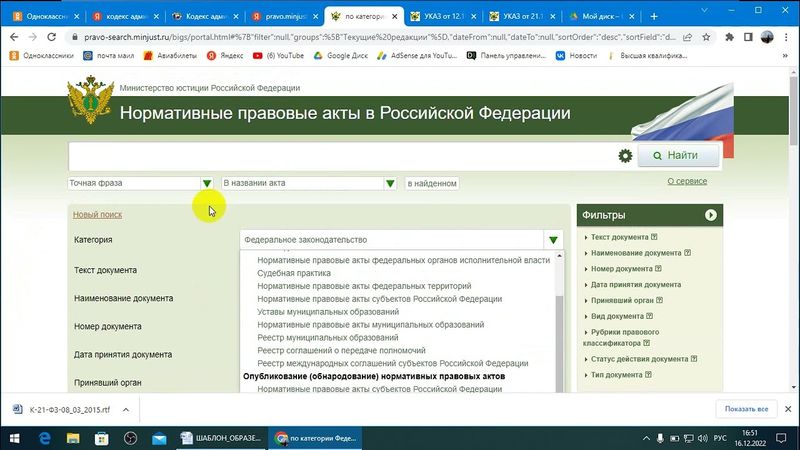The image size is (800, 450).
Task: Expand the Номер документа filter
Action: click(621, 269)
